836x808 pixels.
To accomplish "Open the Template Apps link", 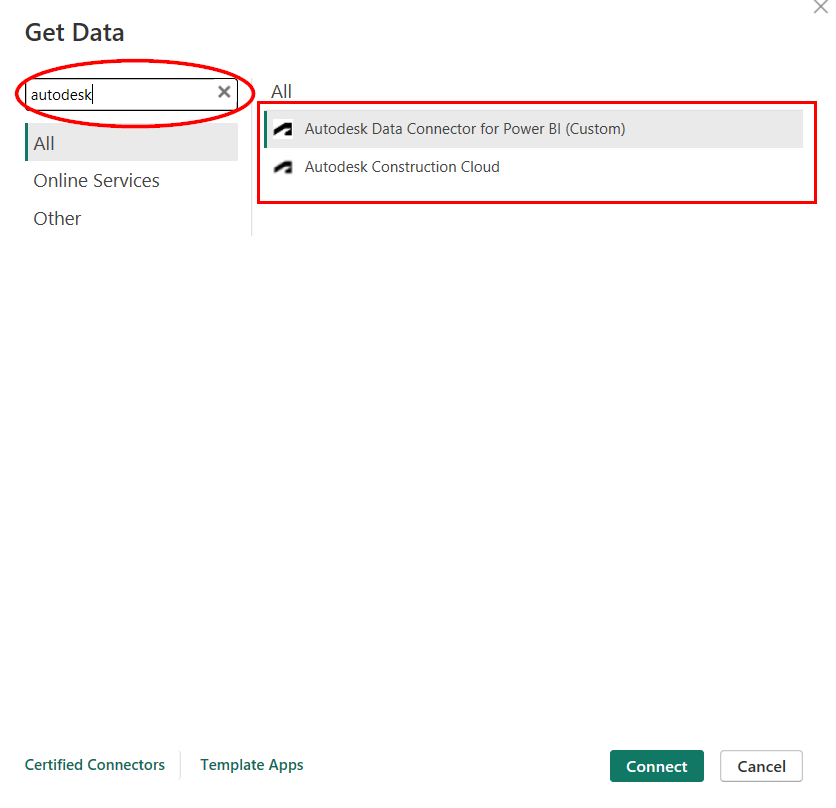I will click(251, 765).
